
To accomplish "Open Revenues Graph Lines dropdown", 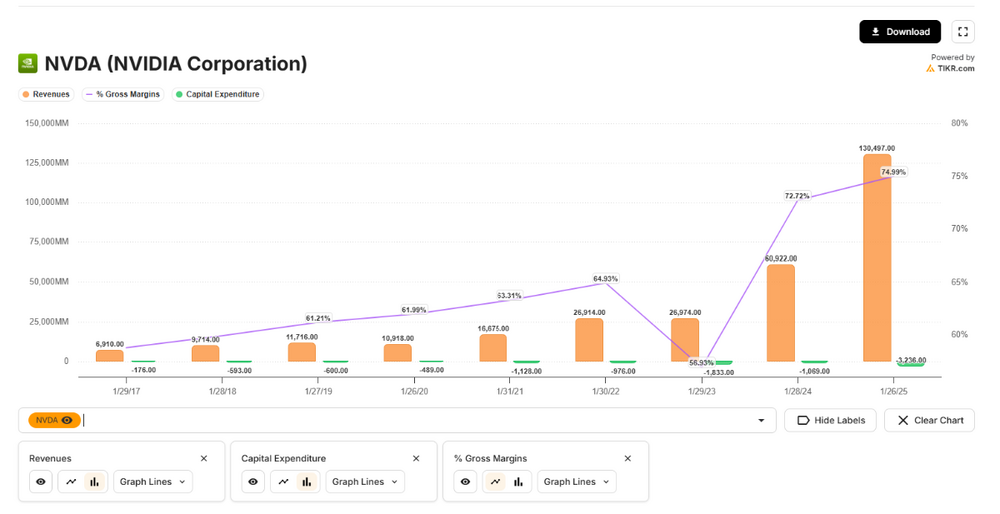I will coord(152,481).
